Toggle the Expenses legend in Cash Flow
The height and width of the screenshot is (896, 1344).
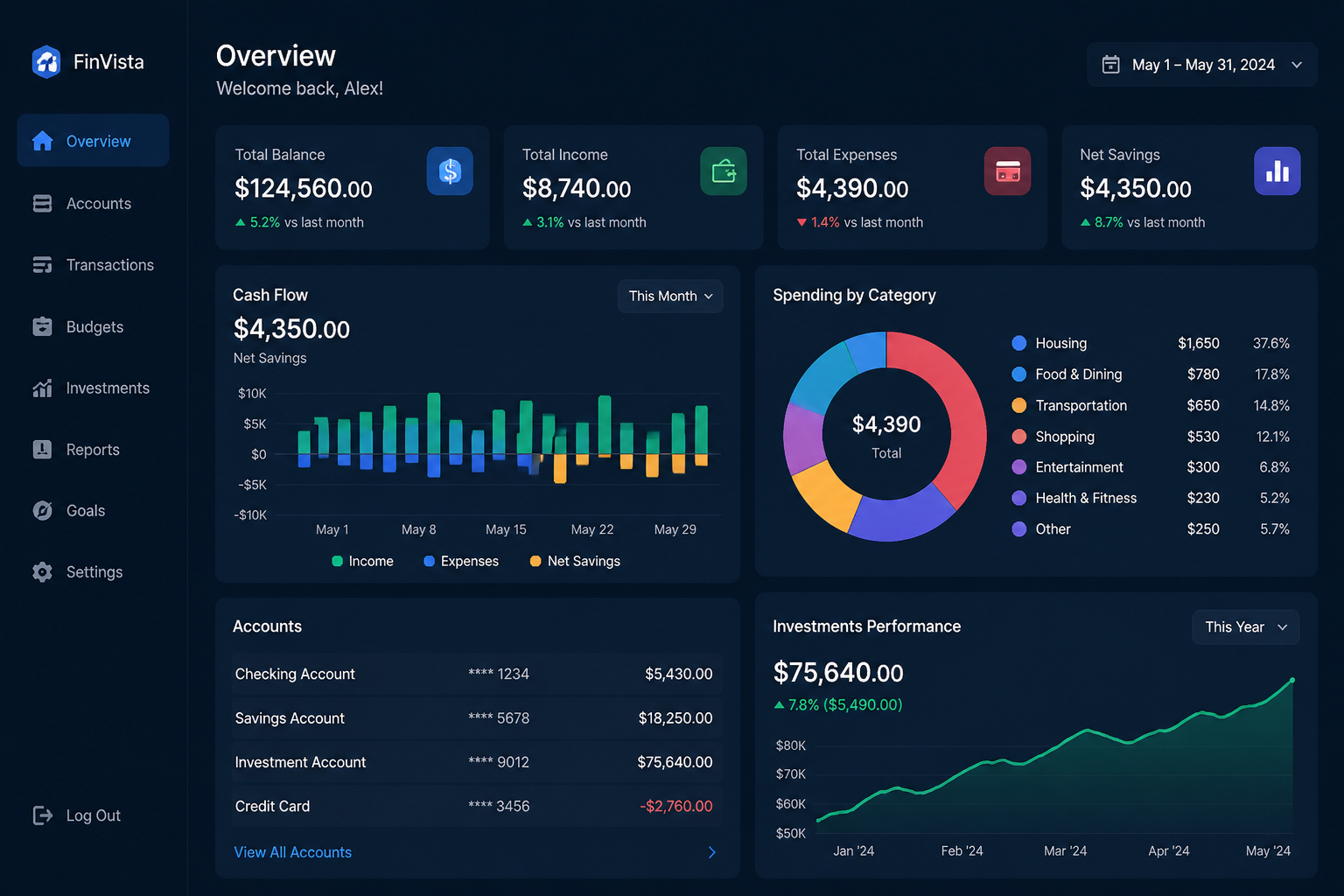(461, 561)
